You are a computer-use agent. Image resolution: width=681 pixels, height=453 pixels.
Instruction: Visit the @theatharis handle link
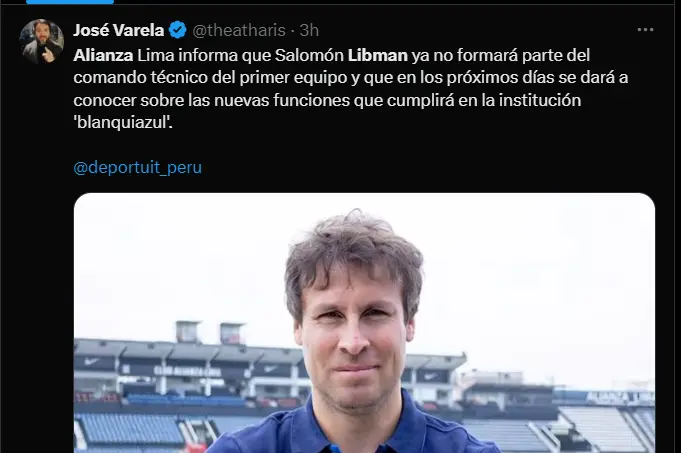coord(239,30)
